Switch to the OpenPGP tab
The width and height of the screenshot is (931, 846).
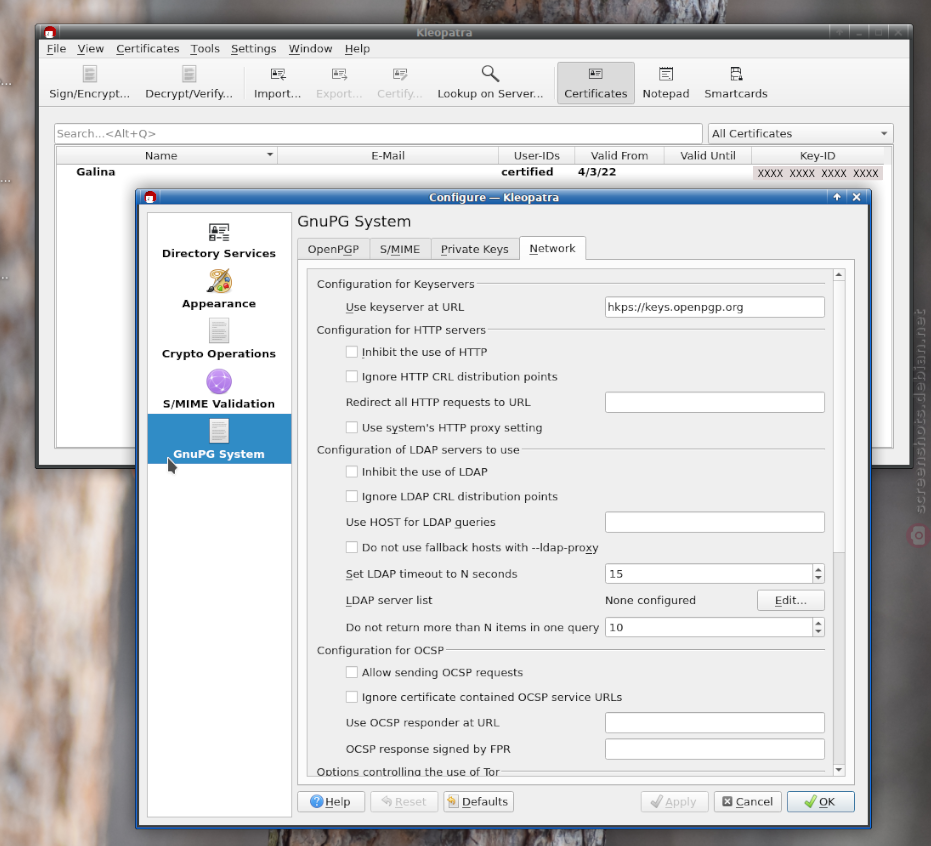[x=333, y=249]
